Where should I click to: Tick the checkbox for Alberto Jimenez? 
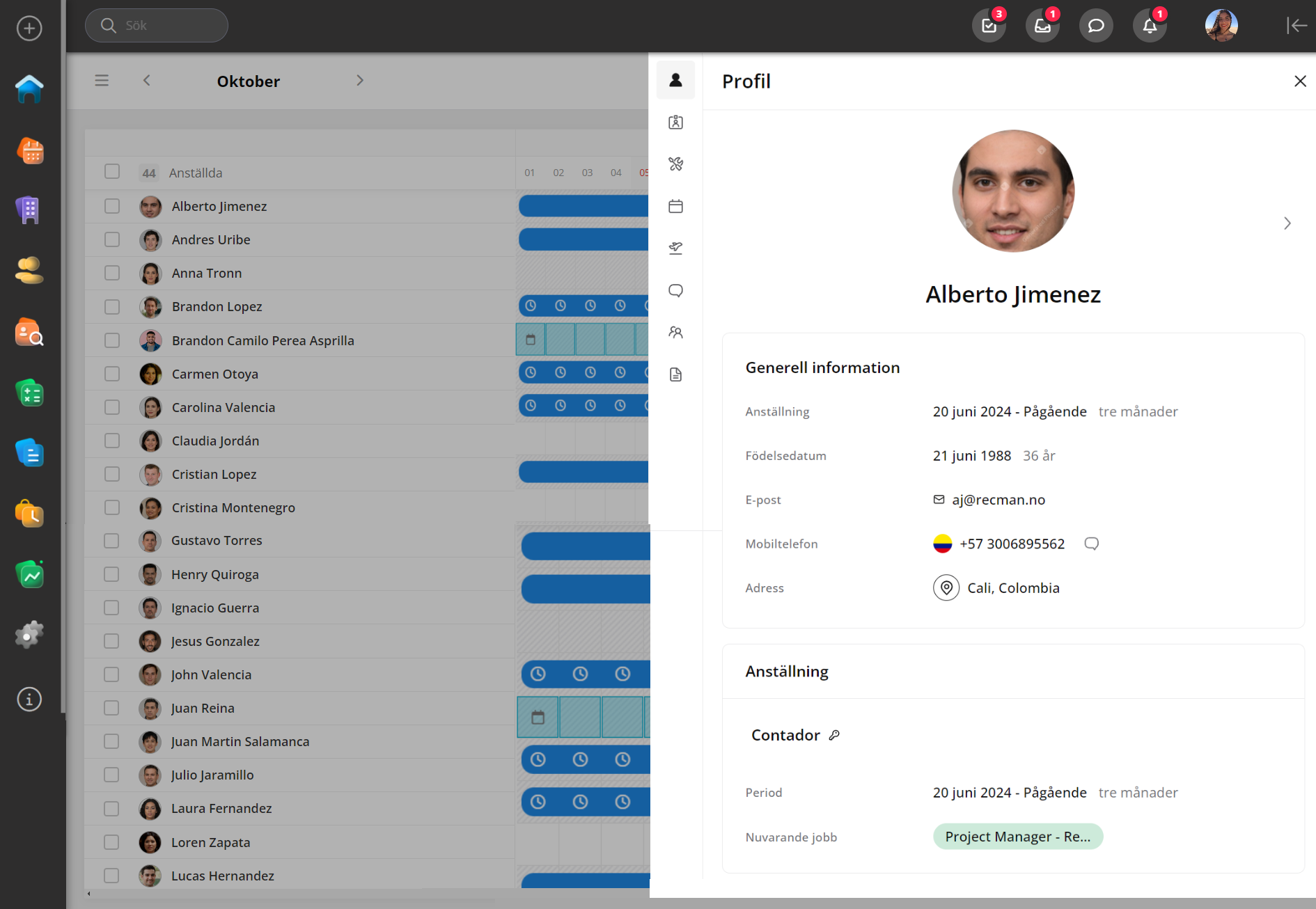[x=112, y=206]
